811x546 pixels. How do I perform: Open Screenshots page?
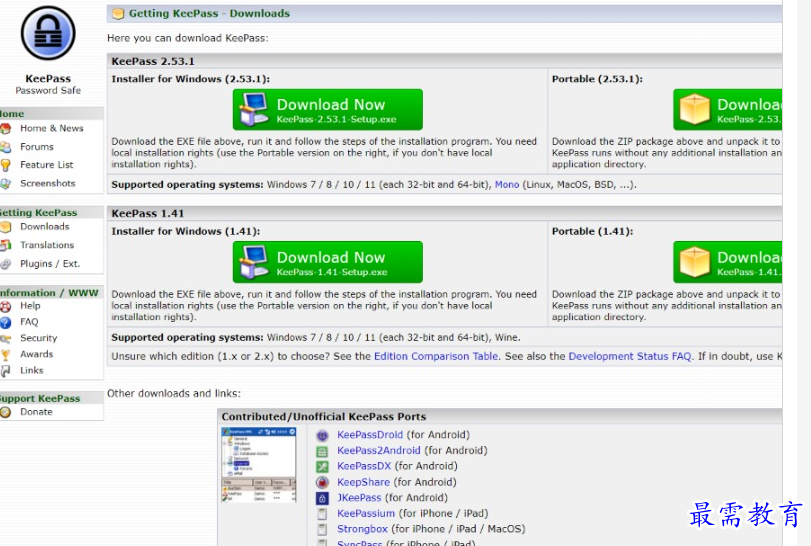(x=48, y=184)
